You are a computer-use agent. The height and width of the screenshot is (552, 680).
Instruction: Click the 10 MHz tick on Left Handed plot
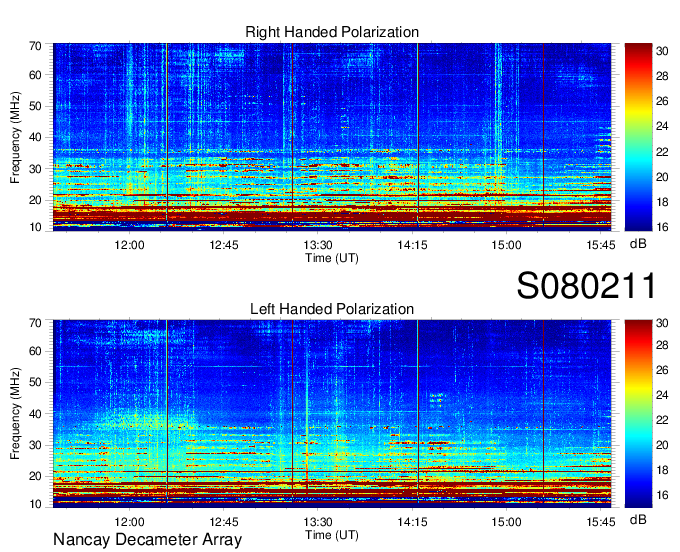[35, 504]
